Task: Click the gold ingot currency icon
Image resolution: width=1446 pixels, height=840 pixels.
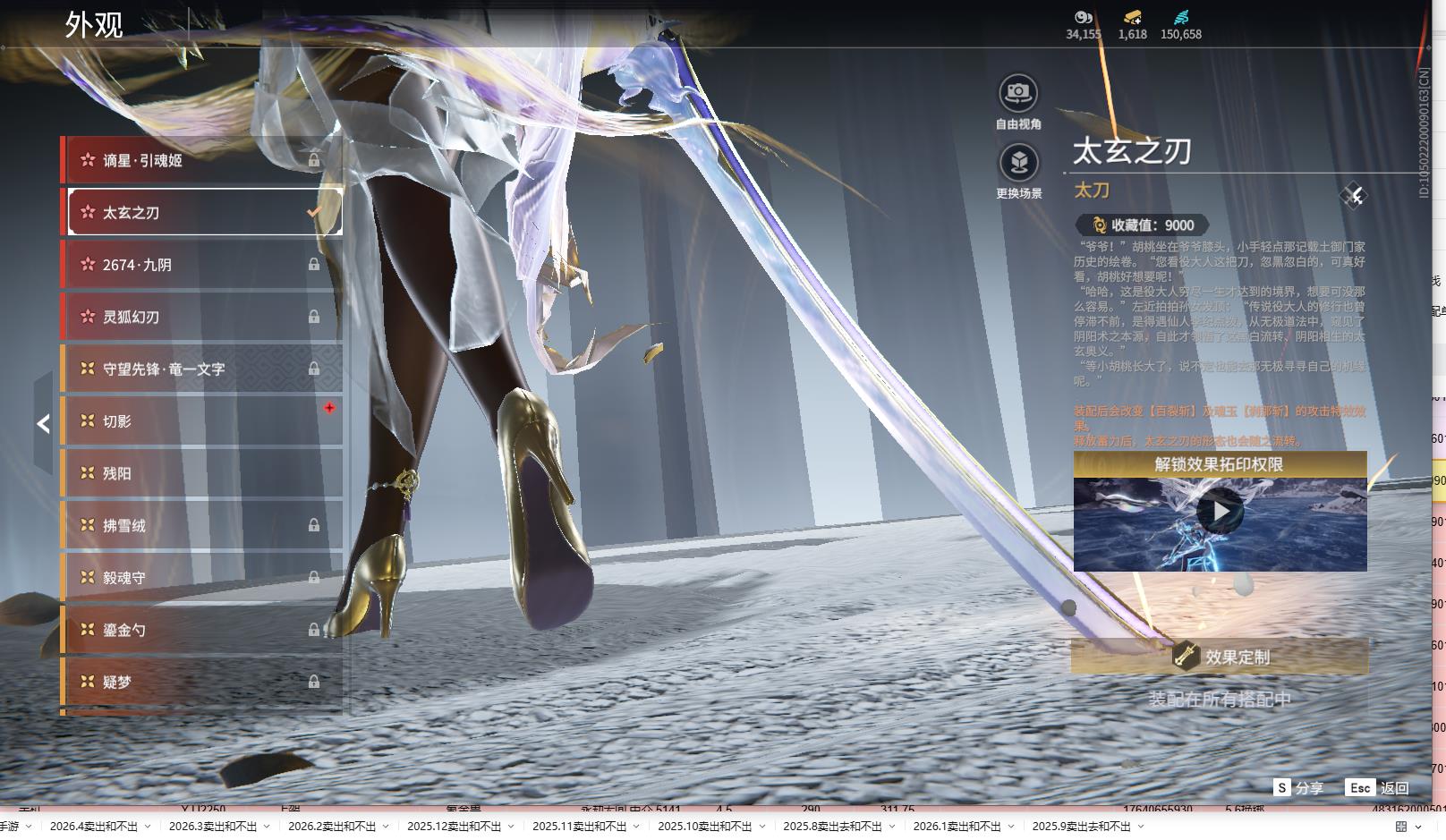Action: 1132,17
